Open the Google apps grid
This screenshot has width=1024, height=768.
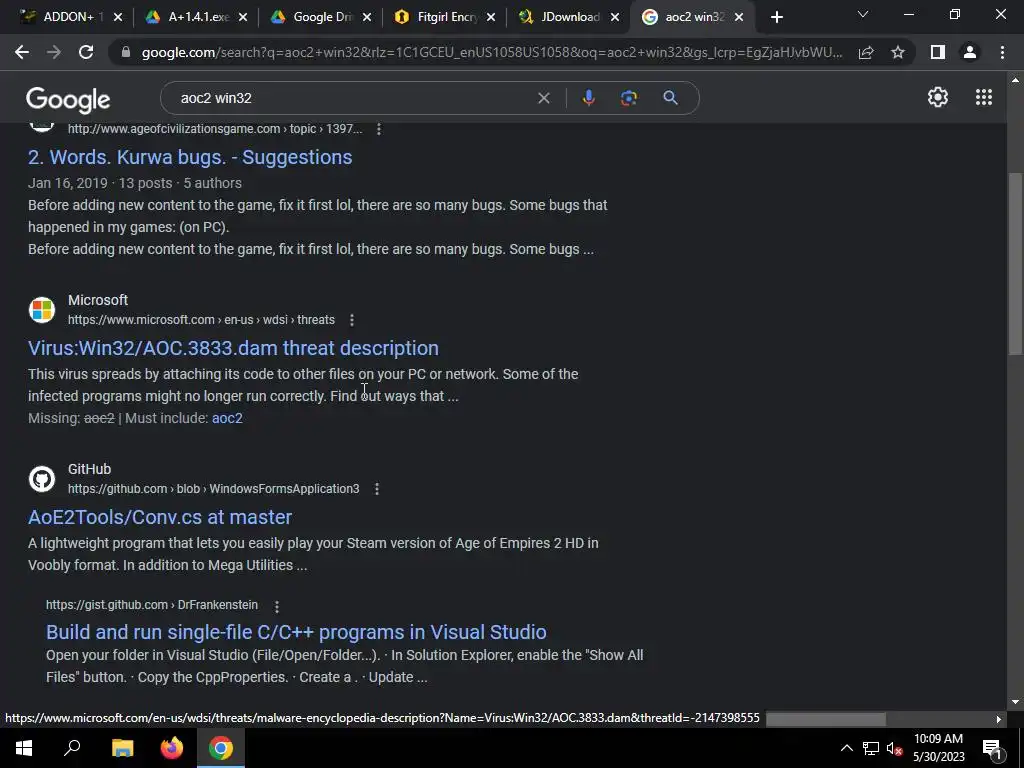[984, 97]
